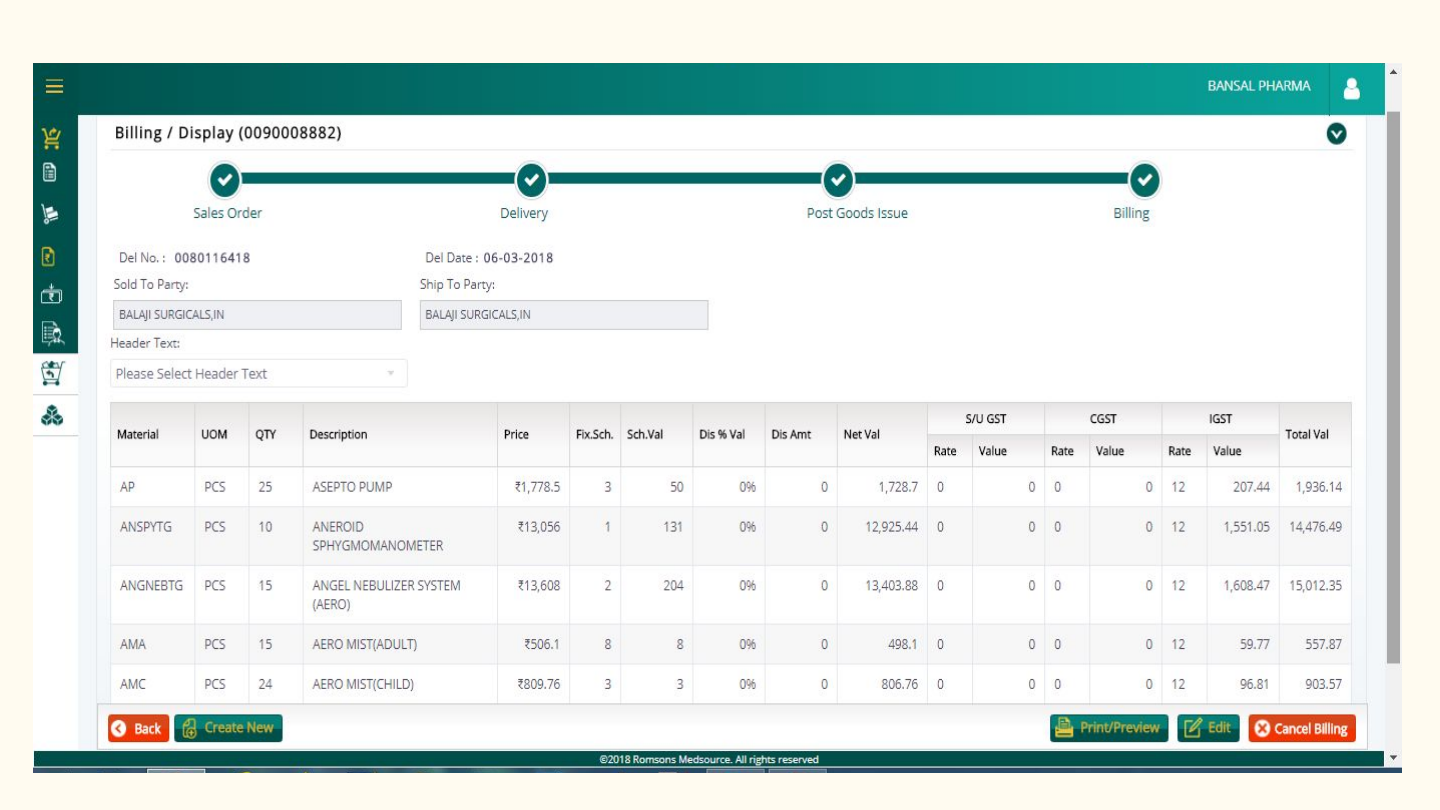Click the price ₹13,056
Image resolution: width=1440 pixels, height=810 pixels.
click(540, 527)
